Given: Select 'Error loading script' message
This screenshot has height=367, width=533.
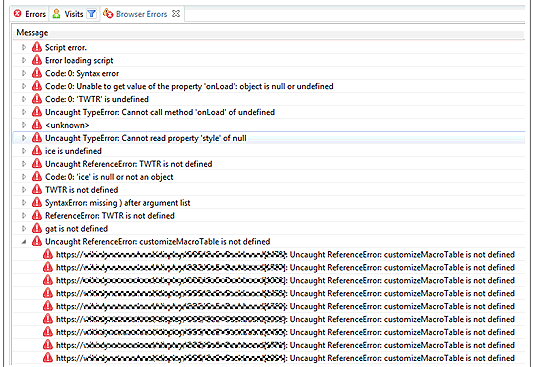Looking at the screenshot, I should [x=79, y=60].
